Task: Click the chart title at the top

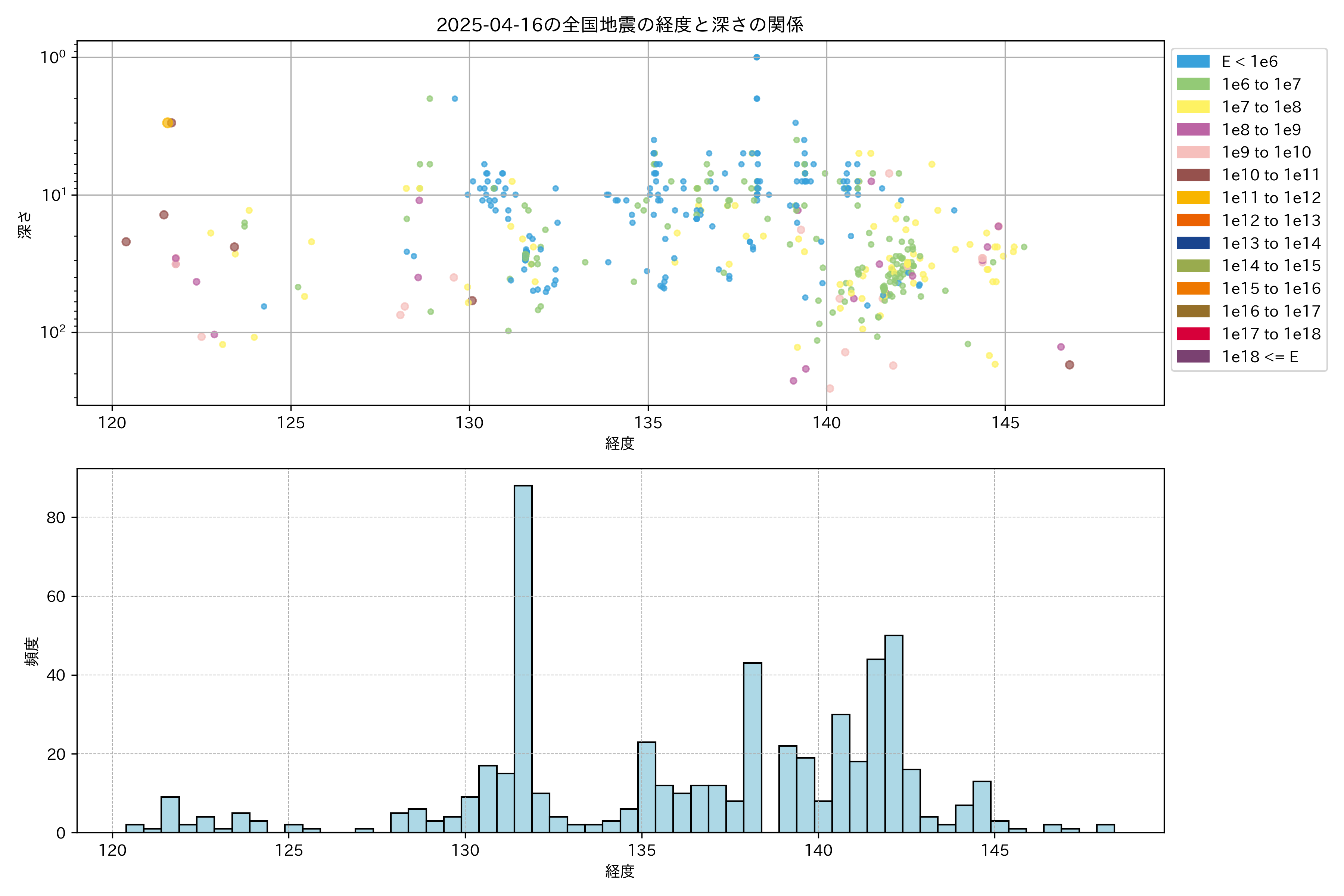Action: 620,25
